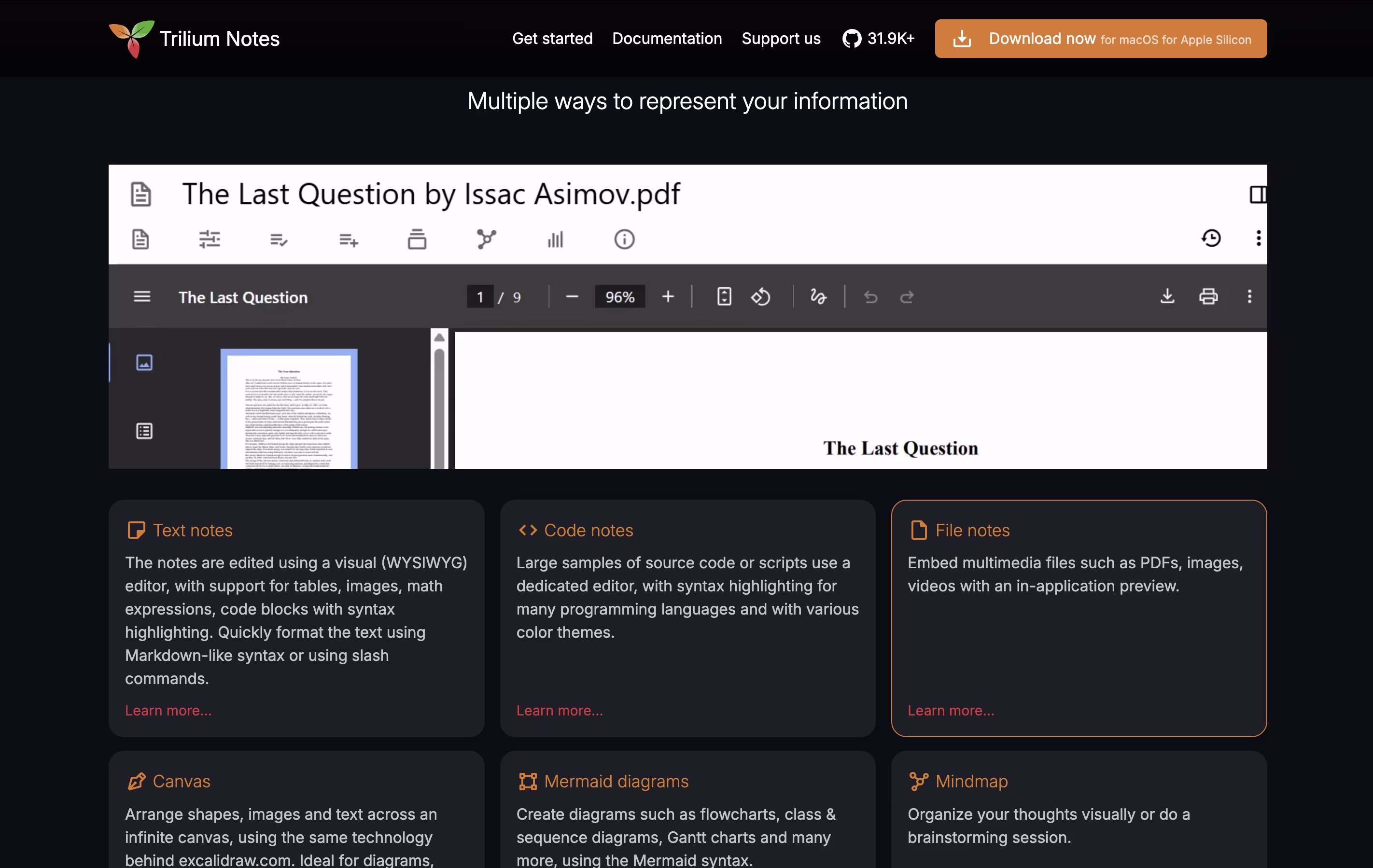Click the note info ribbon icon
The image size is (1373, 868).
coord(624,239)
